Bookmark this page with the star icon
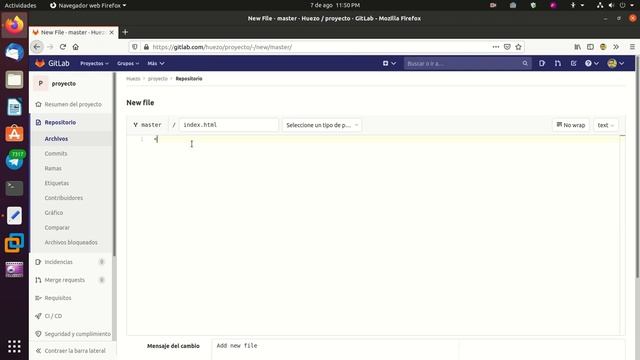 [518, 47]
